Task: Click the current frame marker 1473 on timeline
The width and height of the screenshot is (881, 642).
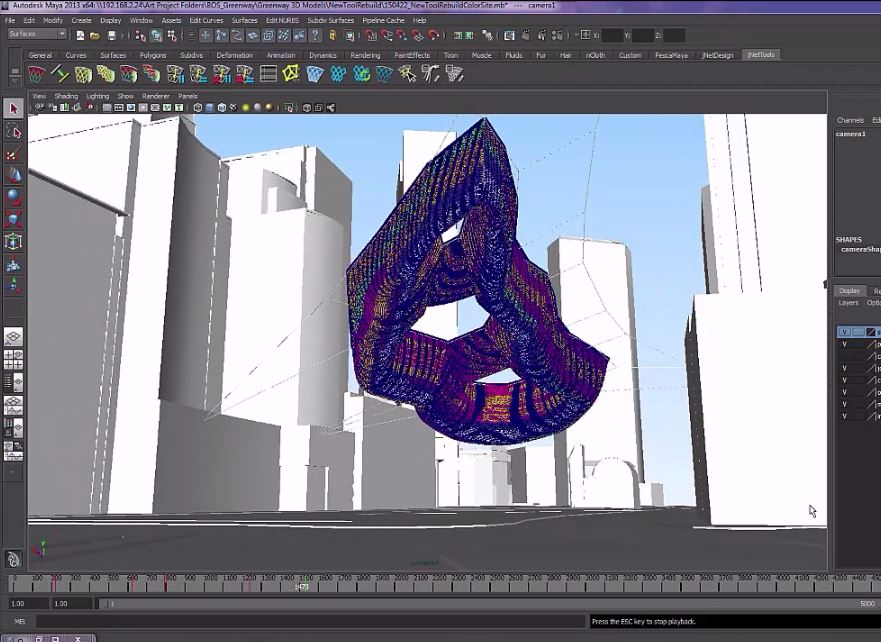Action: point(302,587)
